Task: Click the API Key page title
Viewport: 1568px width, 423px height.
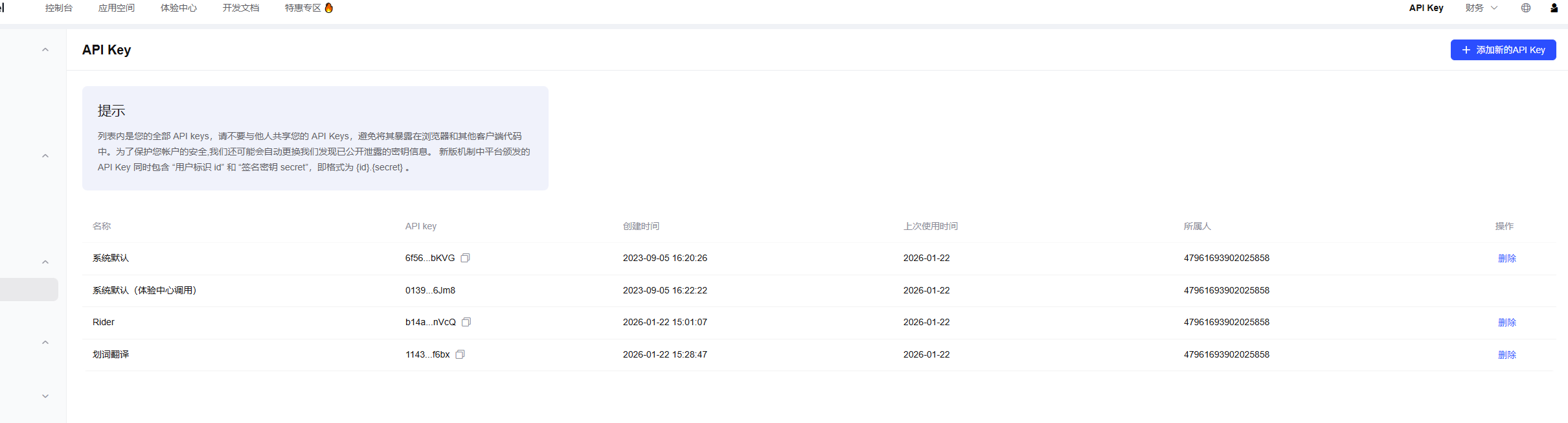Action: pos(107,50)
